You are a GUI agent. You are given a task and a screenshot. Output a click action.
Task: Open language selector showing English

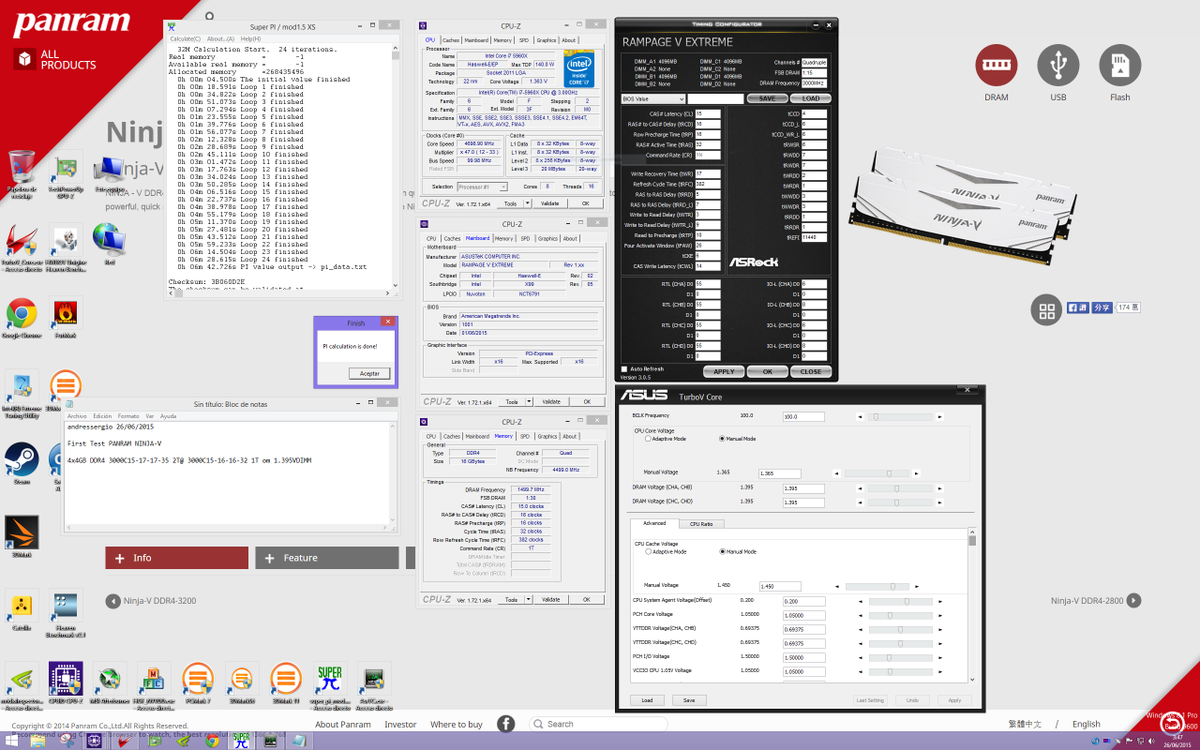[1086, 724]
